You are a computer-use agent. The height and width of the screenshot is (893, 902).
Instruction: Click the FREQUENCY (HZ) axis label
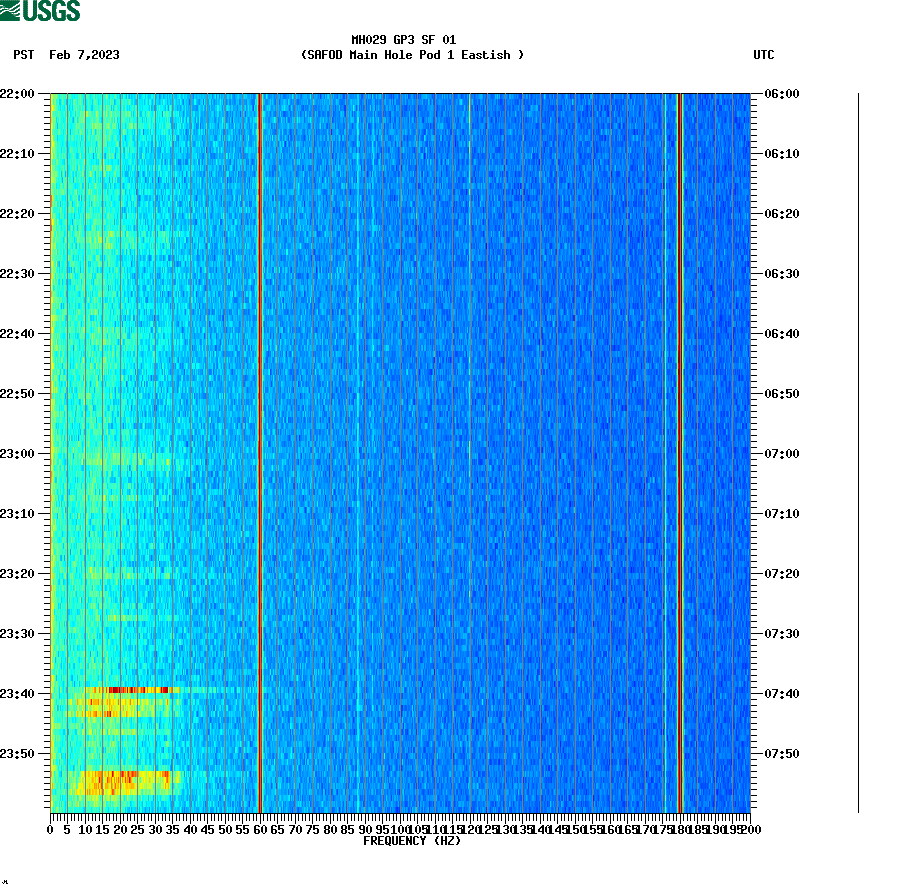(x=410, y=840)
